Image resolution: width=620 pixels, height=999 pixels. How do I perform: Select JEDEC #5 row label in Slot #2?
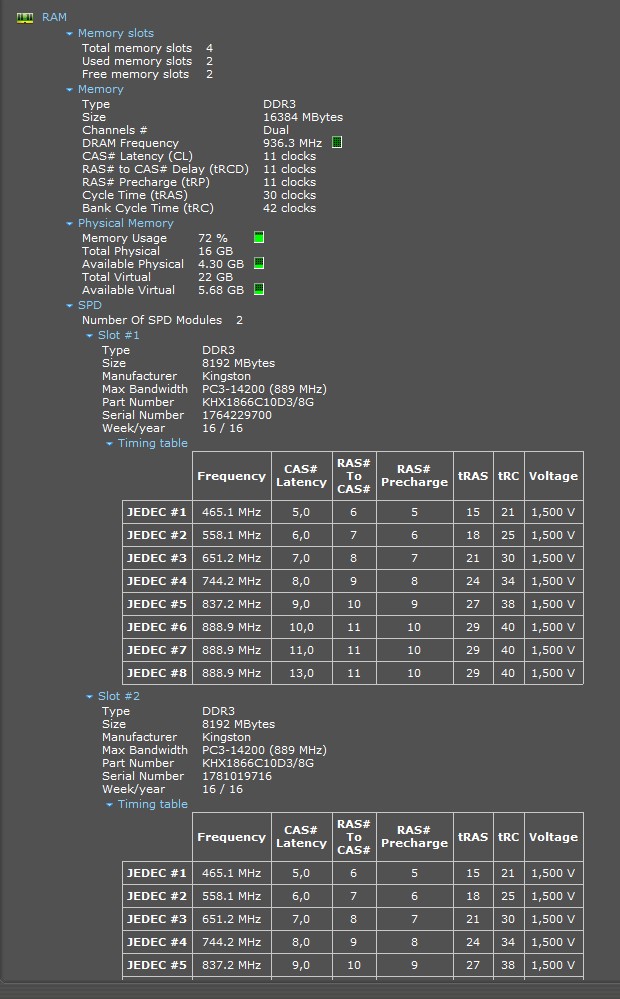(x=157, y=965)
